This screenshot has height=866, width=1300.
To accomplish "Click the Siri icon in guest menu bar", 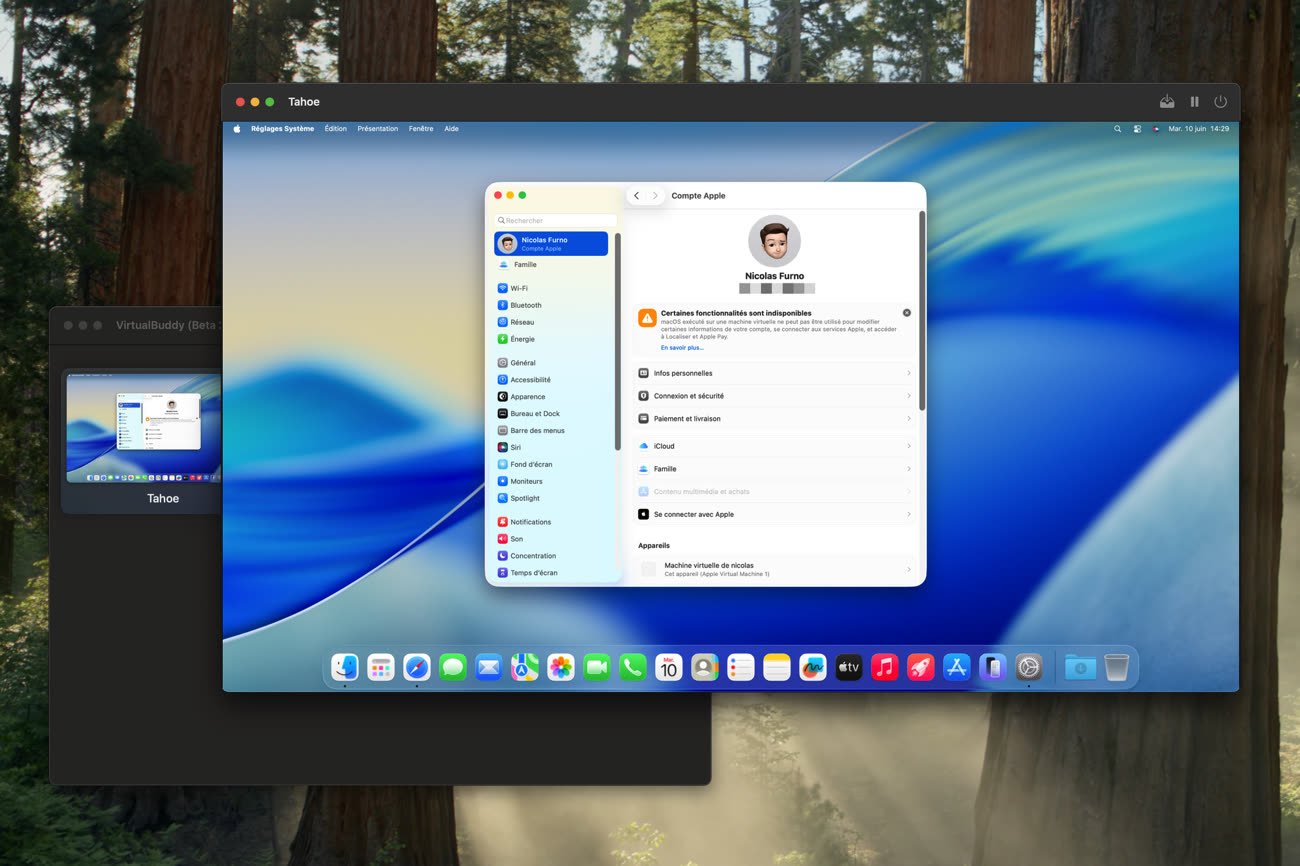I will click(x=1155, y=129).
